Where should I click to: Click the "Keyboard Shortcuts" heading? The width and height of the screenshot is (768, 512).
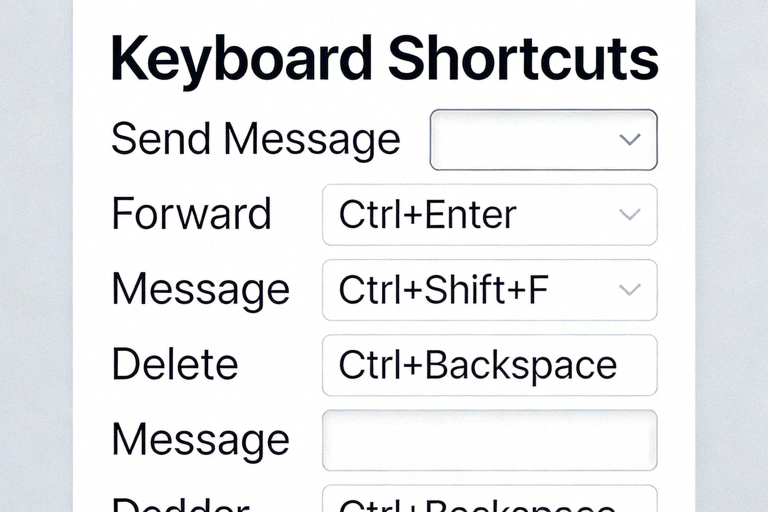pyautogui.click(x=385, y=59)
